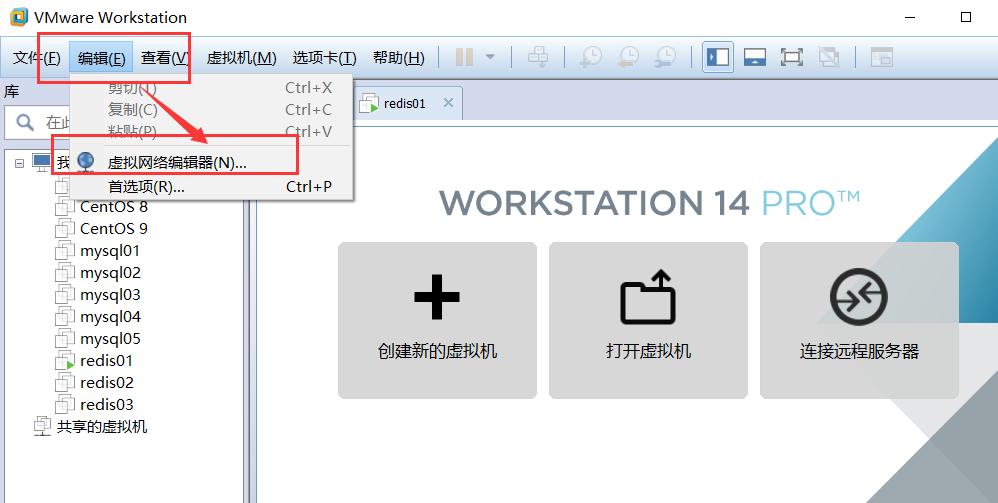Click the 连接远程服务器 card
Image resolution: width=998 pixels, height=503 pixels.
pos(859,320)
